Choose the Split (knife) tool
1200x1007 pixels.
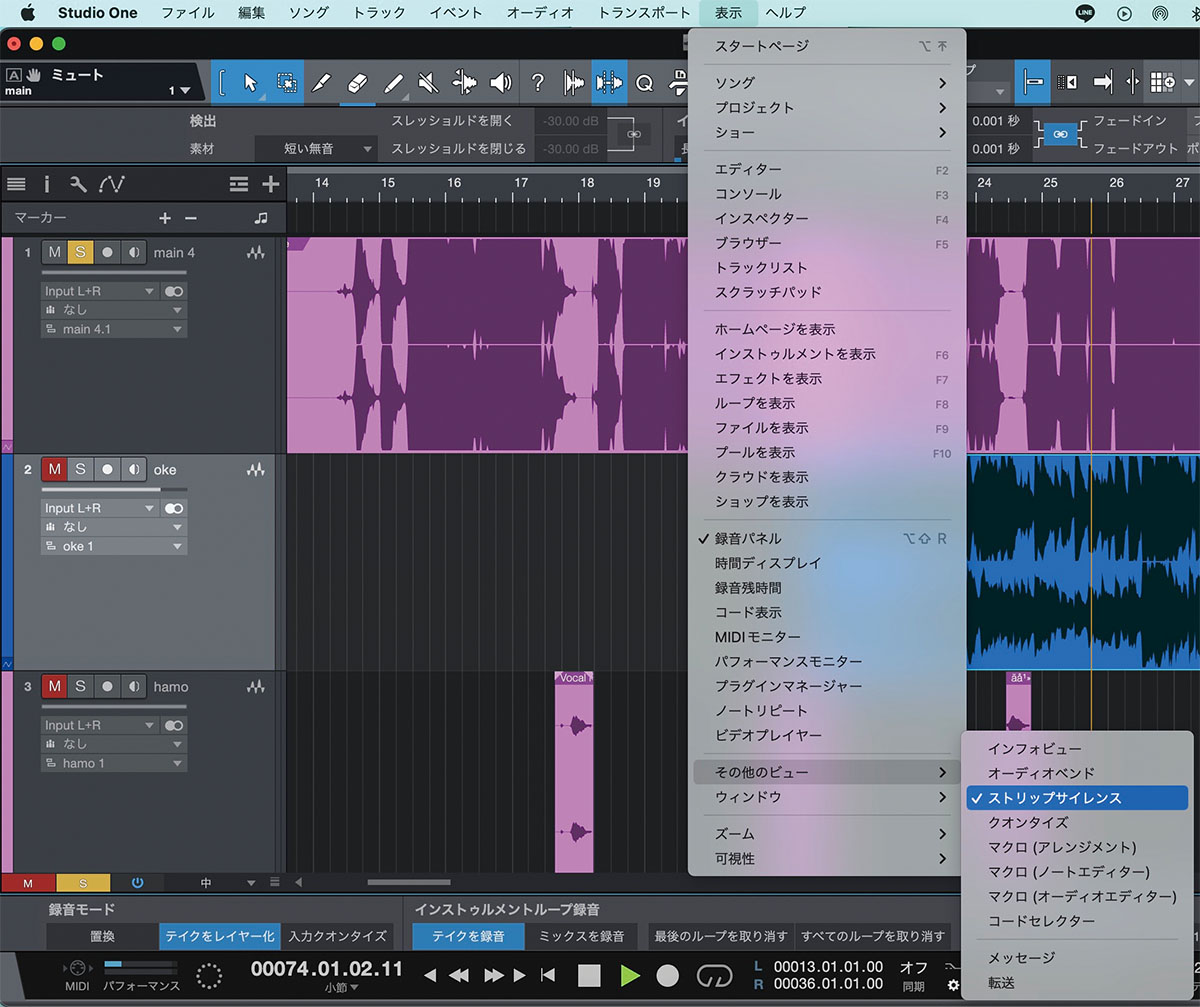pyautogui.click(x=322, y=83)
